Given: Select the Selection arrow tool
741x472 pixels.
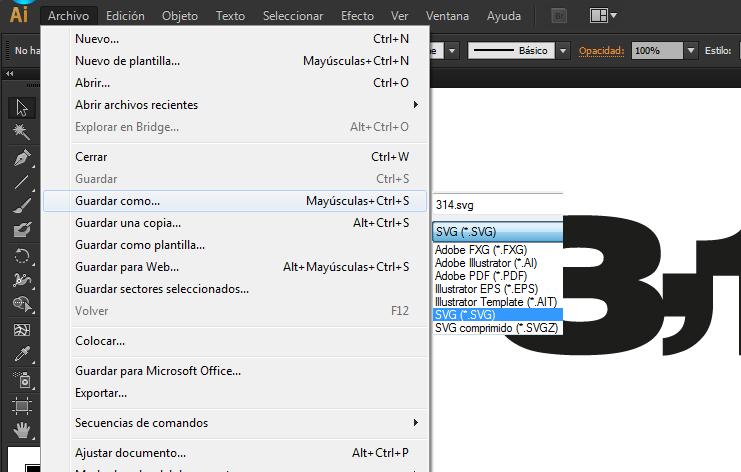Looking at the screenshot, I should pos(21,108).
